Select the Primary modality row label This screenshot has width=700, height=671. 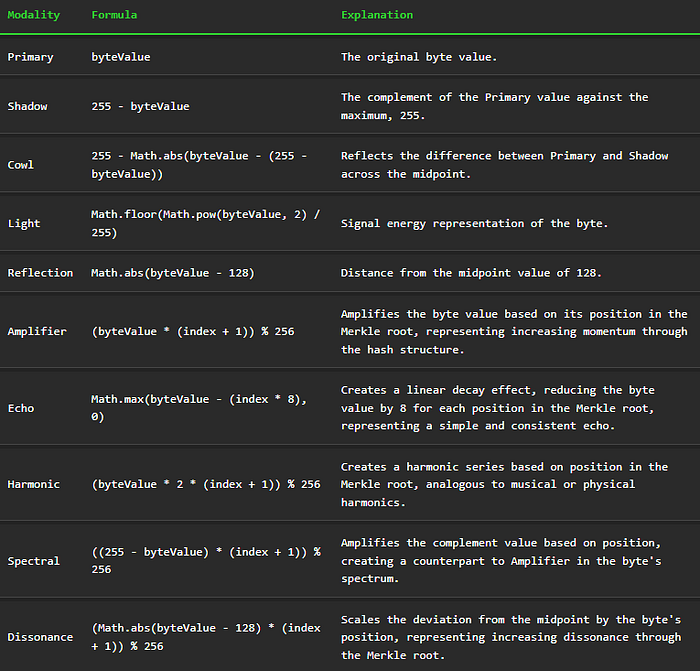click(x=30, y=57)
